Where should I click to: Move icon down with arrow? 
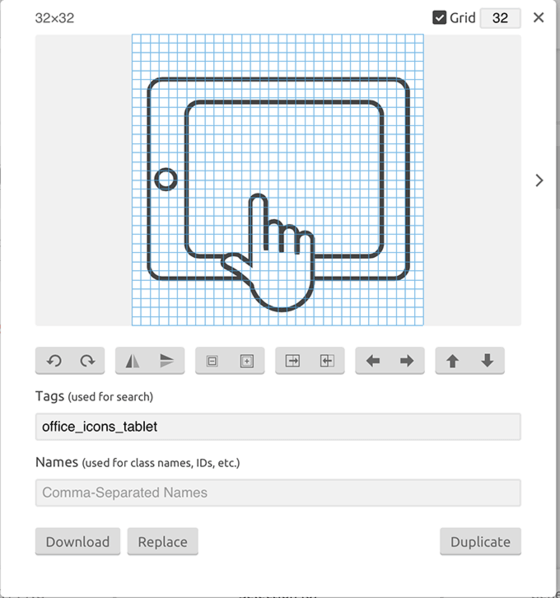(487, 360)
